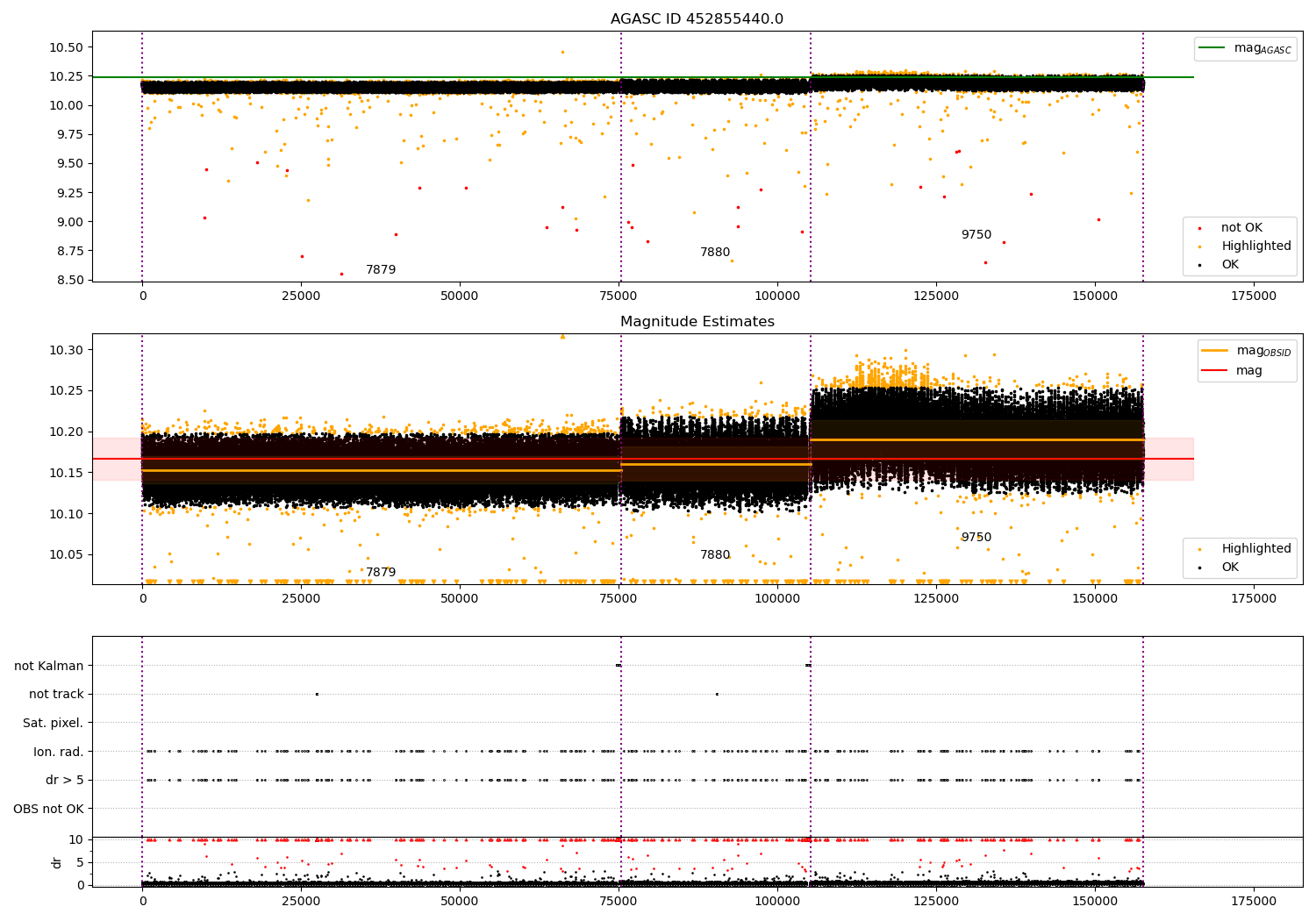1316x921 pixels.
Task: Click the '175000' x-tick under the top plot
Action: (x=1254, y=296)
